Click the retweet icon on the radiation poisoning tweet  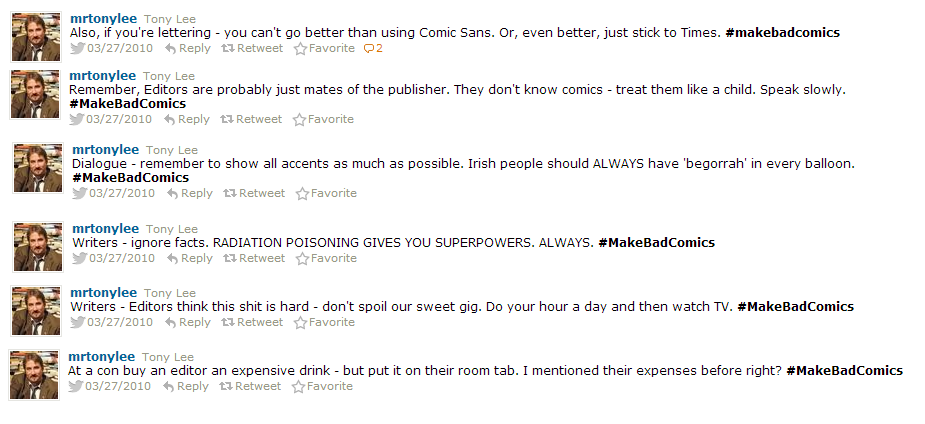(229, 258)
